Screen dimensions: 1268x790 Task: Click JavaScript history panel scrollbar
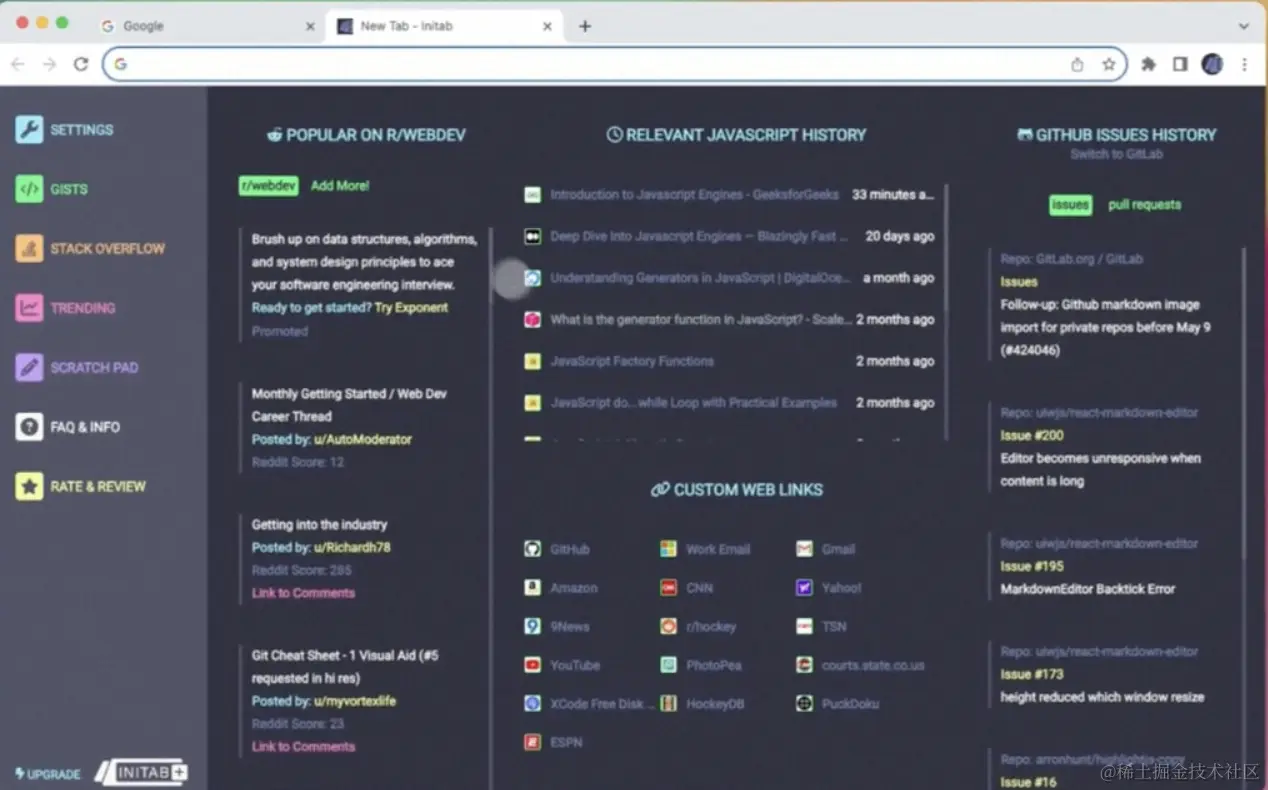click(x=946, y=247)
